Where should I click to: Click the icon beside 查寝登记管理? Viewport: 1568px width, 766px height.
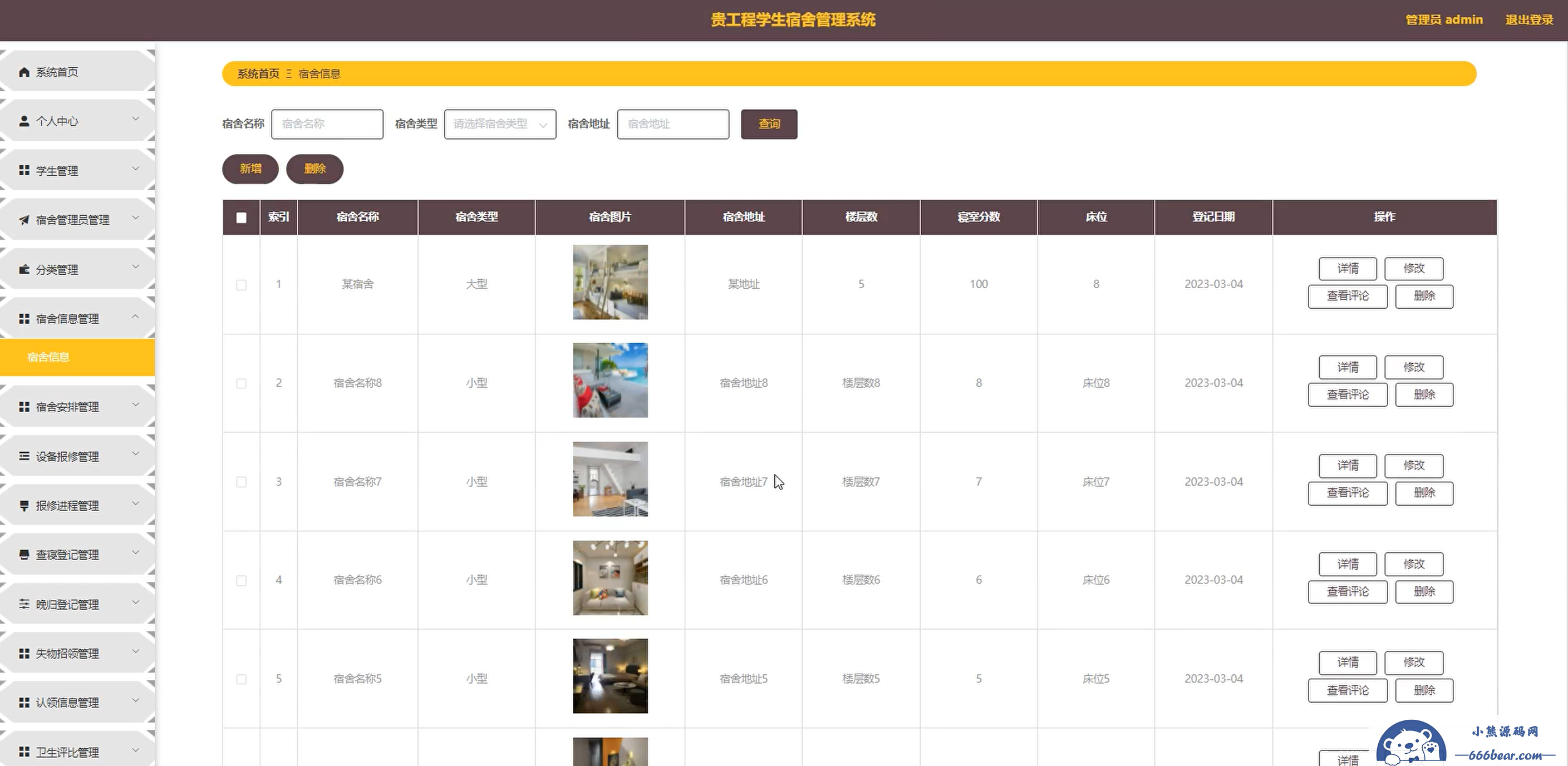click(x=24, y=554)
